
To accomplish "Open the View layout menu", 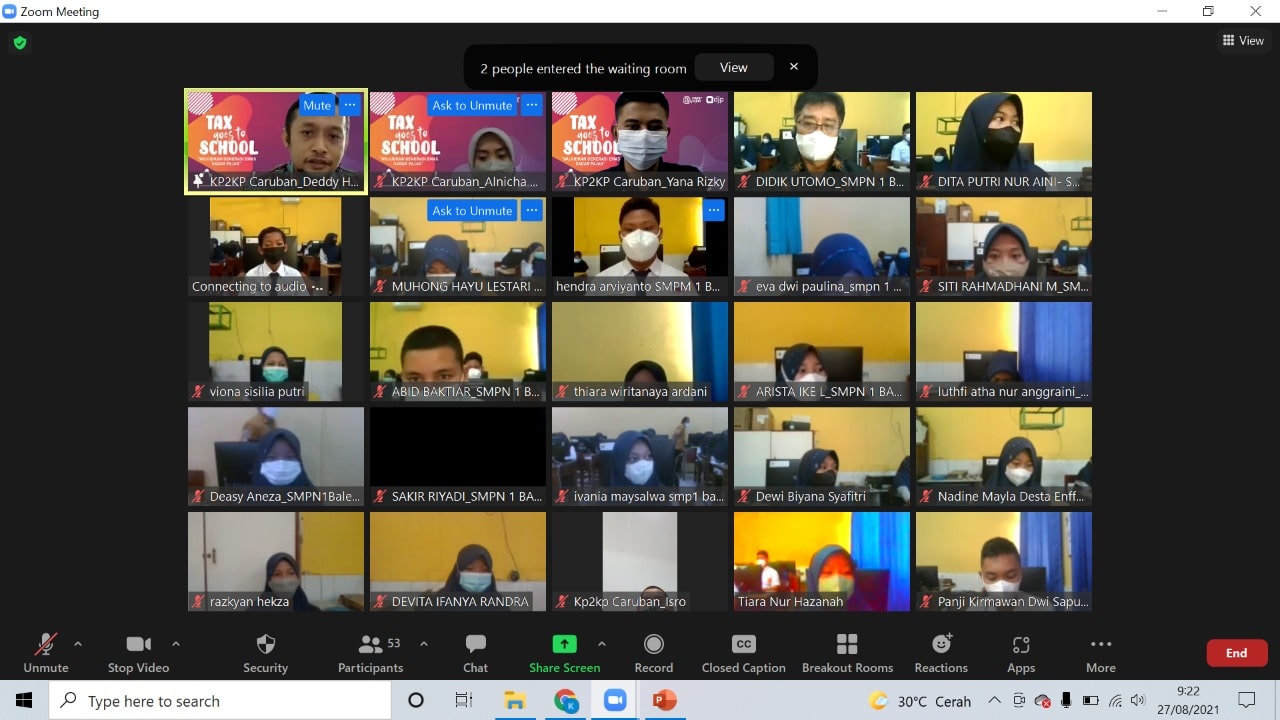I will (1243, 41).
